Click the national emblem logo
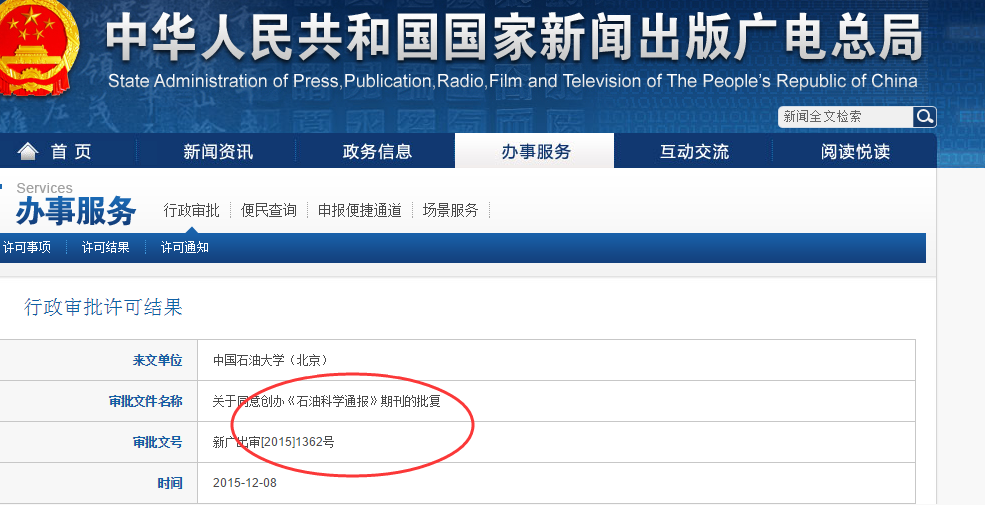The height and width of the screenshot is (505, 985). coord(38,47)
